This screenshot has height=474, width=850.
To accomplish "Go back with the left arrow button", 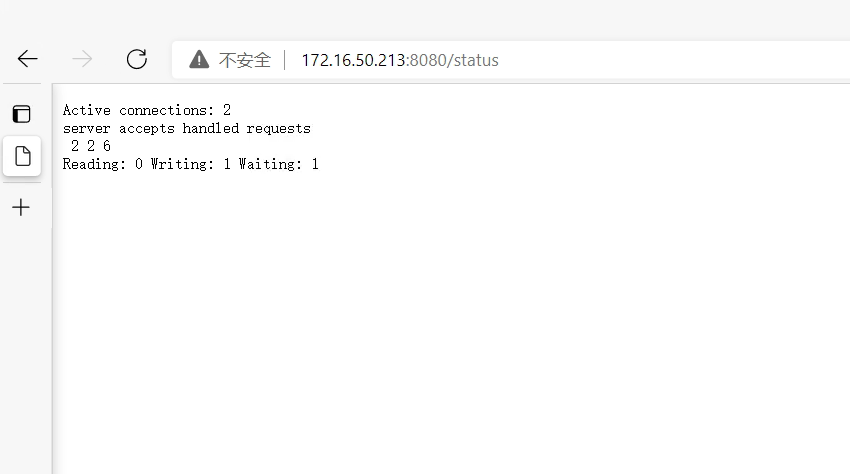I will 27,59.
